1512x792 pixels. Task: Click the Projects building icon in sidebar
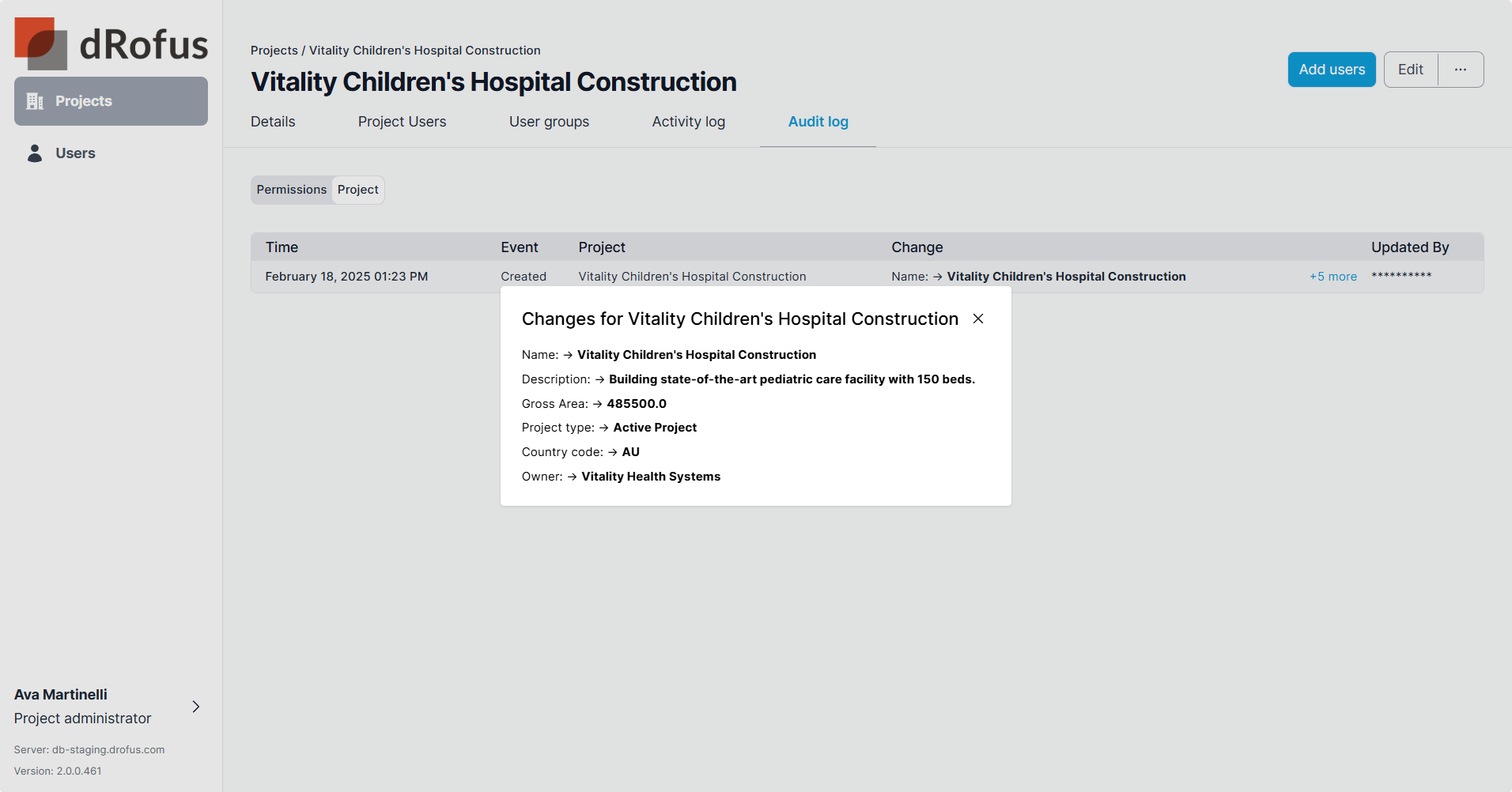coord(35,101)
